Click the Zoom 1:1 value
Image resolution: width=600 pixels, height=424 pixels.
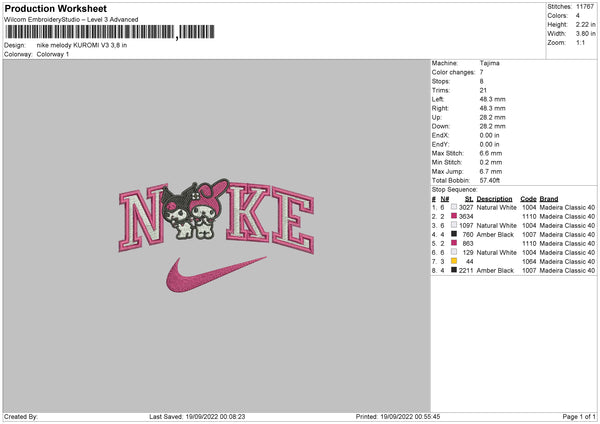580,42
